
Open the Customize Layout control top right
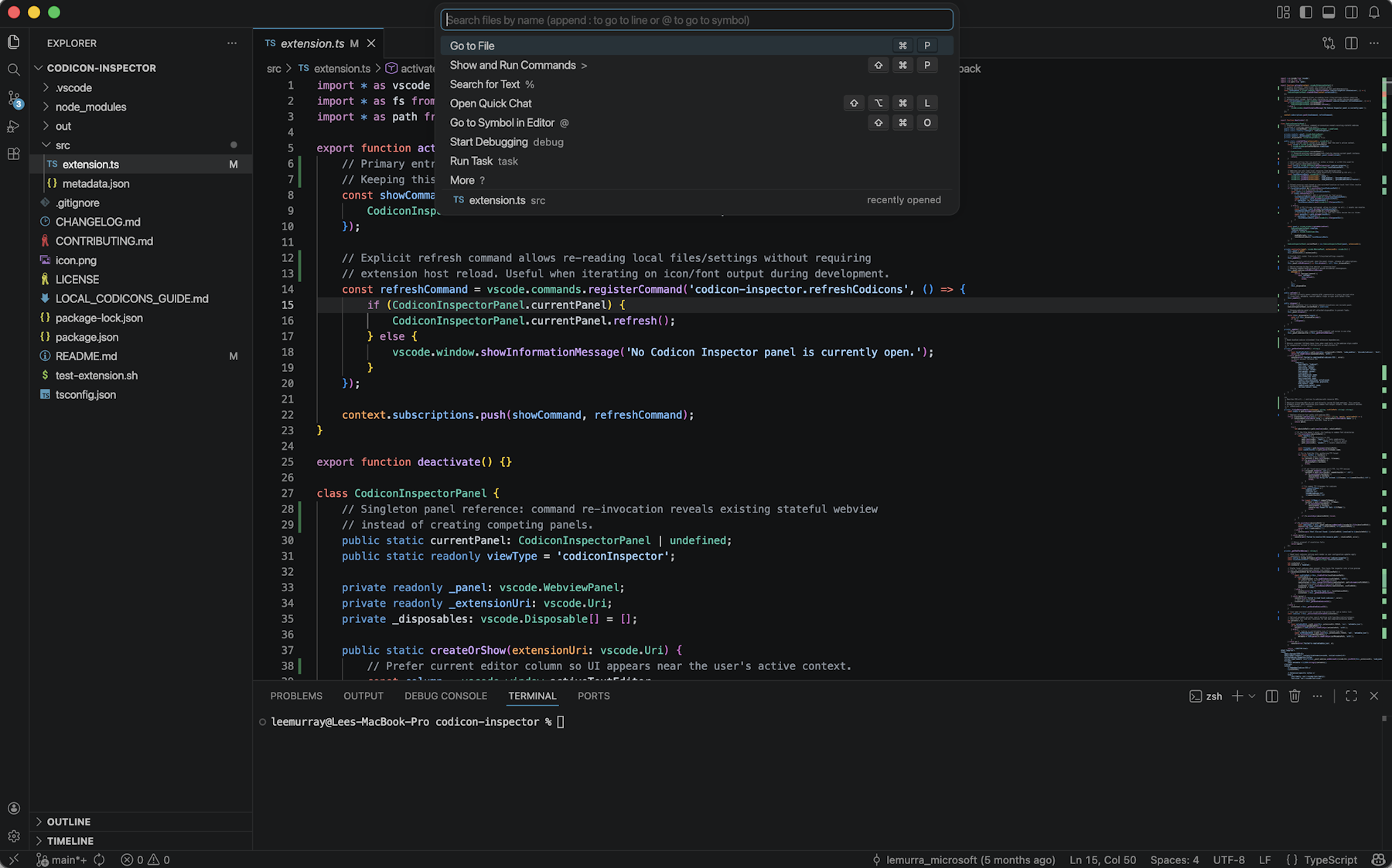(x=1283, y=12)
